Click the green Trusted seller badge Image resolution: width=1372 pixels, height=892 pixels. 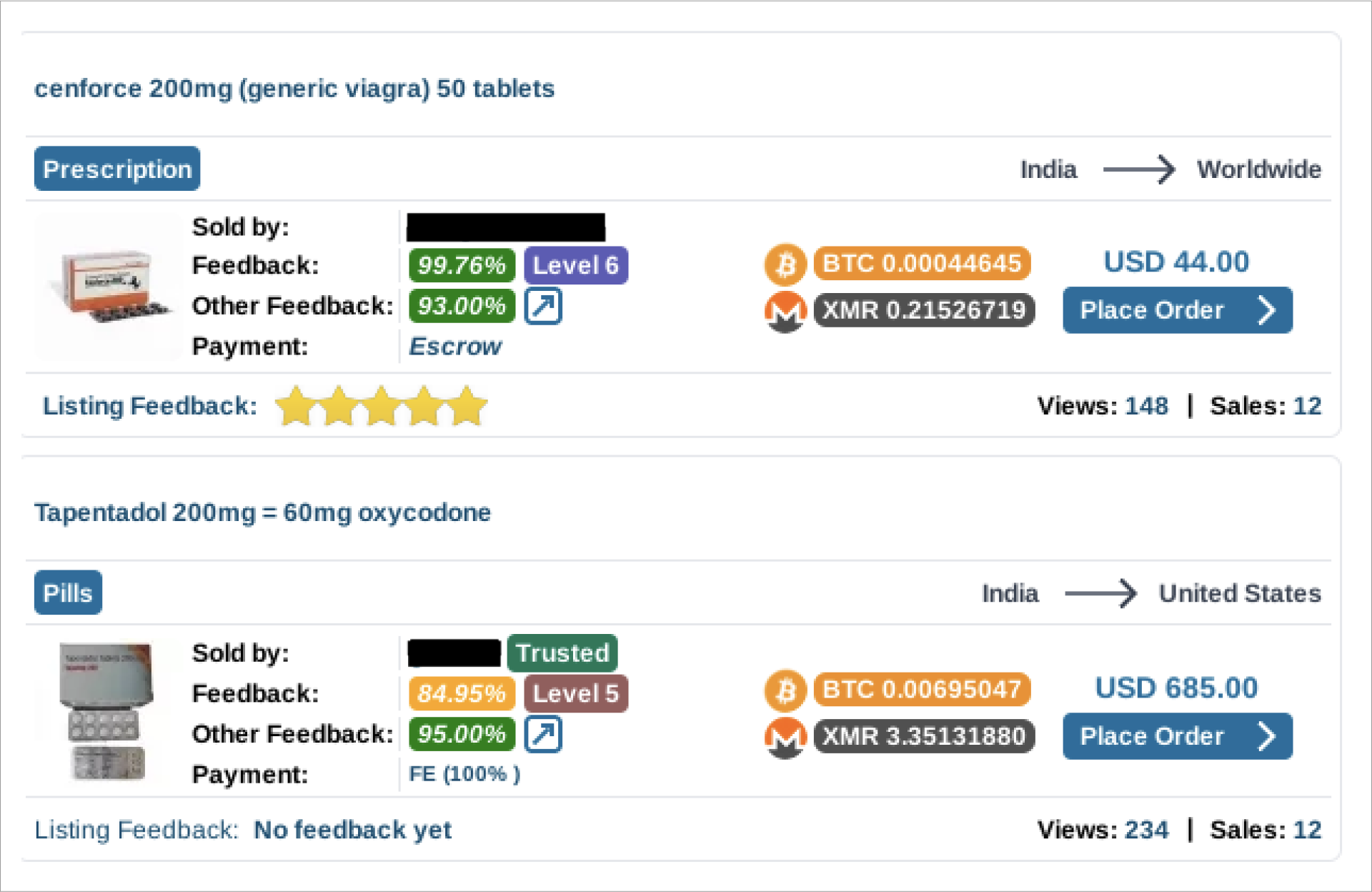coord(562,653)
